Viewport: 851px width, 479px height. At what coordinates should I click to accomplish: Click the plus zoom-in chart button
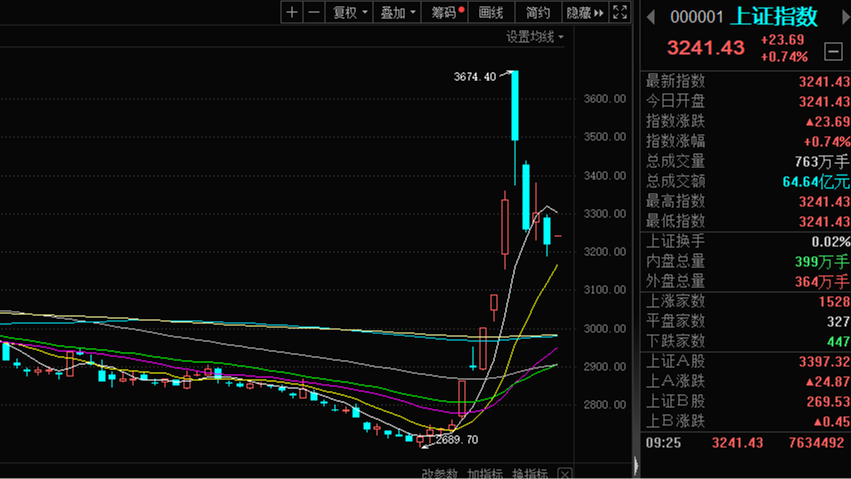click(291, 12)
